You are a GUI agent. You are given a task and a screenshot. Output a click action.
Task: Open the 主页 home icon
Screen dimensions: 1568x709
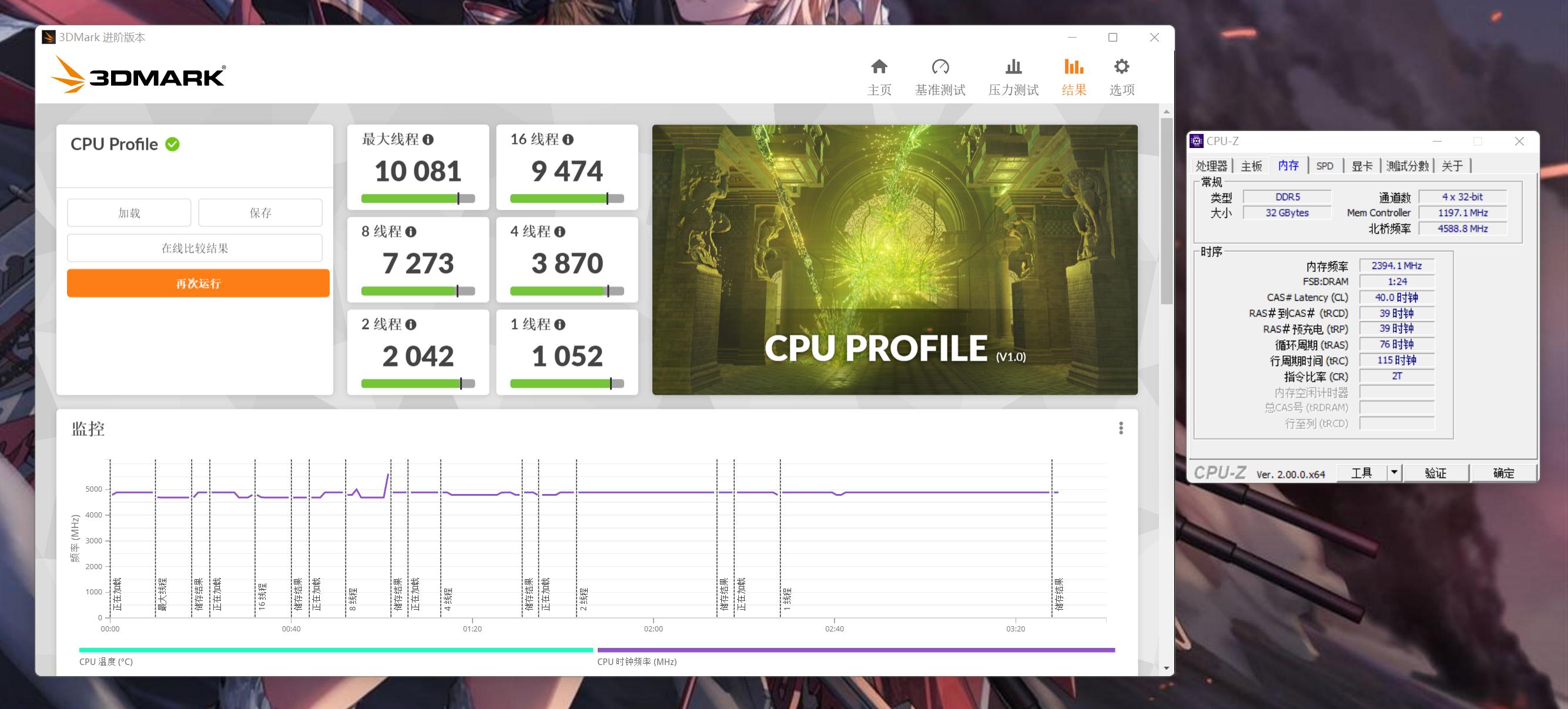click(x=879, y=66)
